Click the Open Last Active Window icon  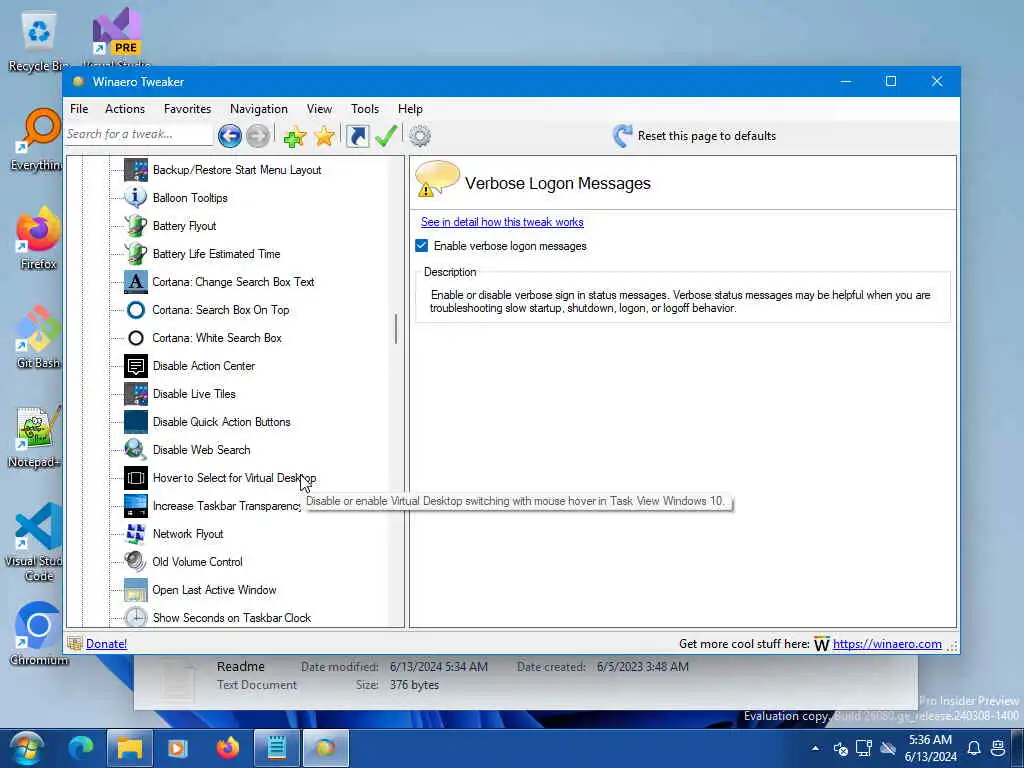click(x=136, y=590)
